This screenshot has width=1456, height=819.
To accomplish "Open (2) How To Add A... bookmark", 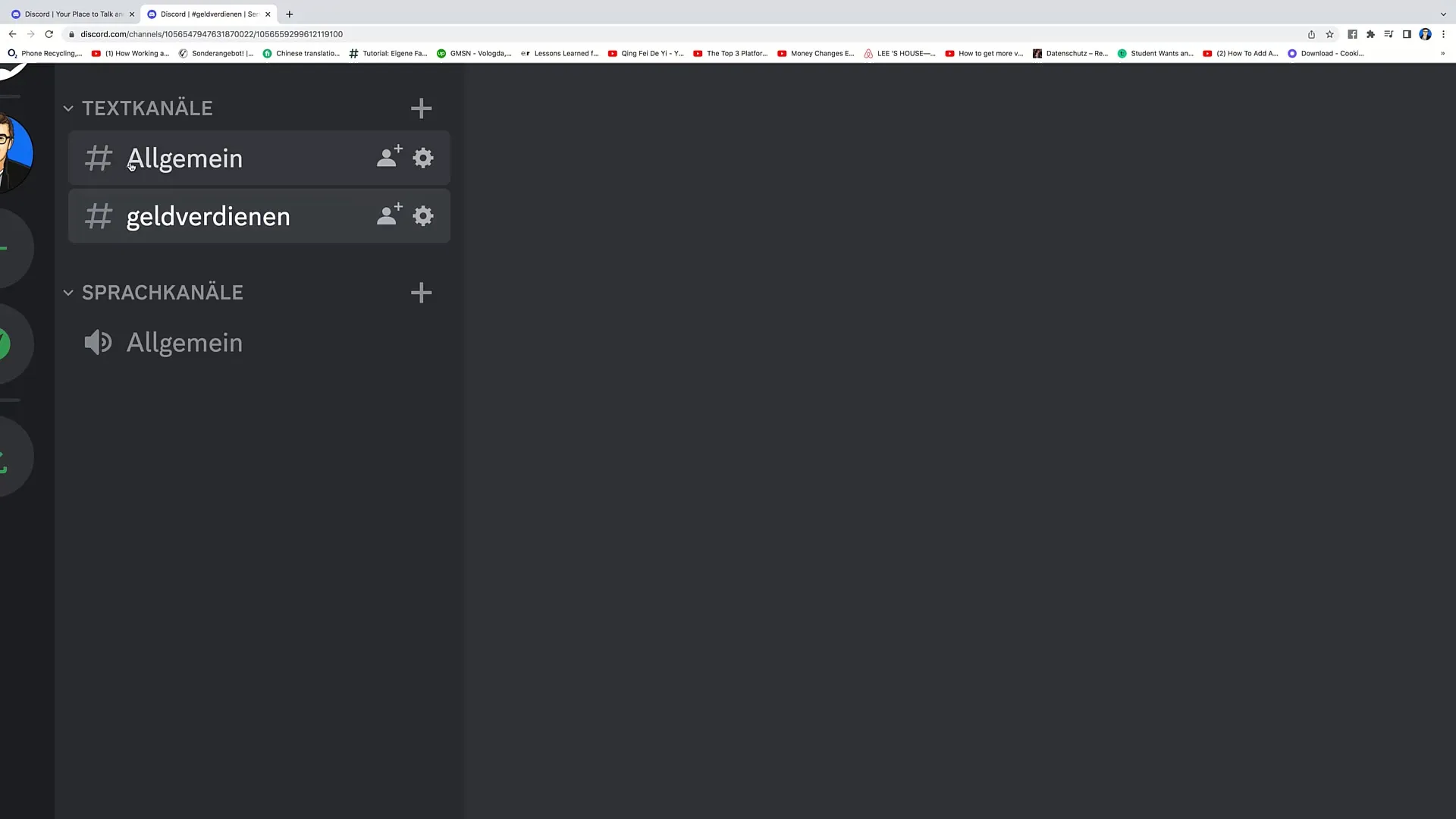I will click(x=1241, y=53).
